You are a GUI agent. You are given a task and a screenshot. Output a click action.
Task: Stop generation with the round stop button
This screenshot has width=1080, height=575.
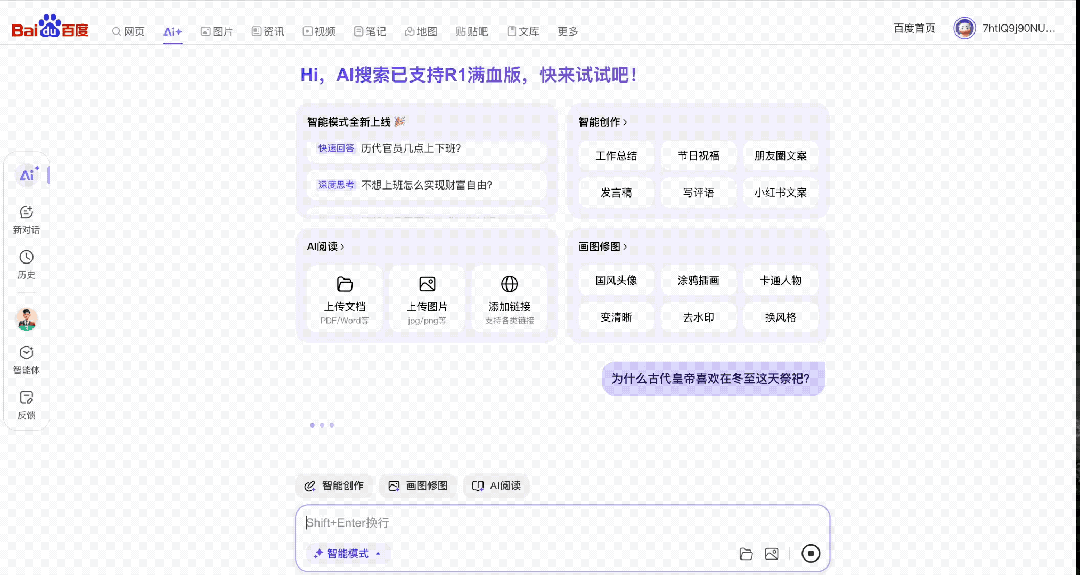[x=811, y=554]
